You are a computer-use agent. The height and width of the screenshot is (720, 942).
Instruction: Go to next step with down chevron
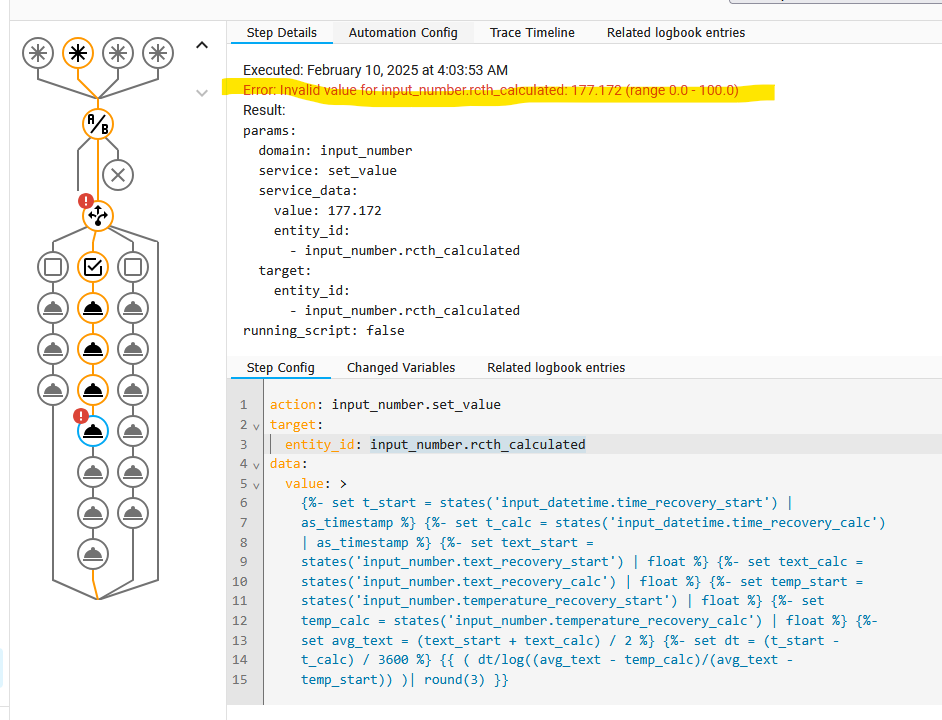point(202,93)
